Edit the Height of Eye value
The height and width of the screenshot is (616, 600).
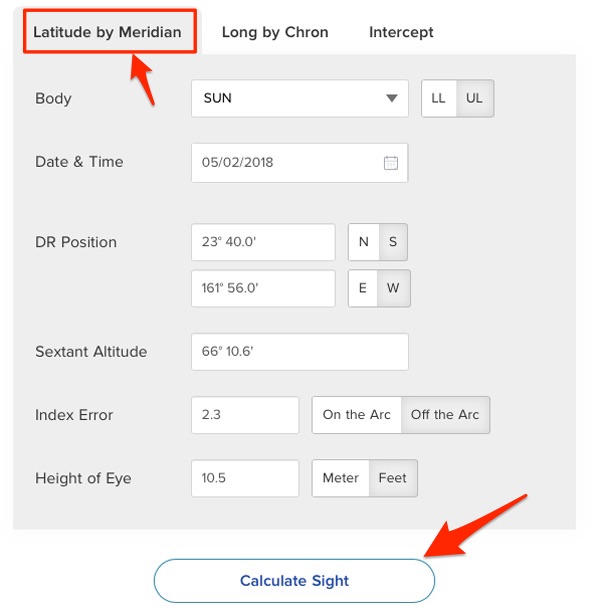[x=245, y=478]
